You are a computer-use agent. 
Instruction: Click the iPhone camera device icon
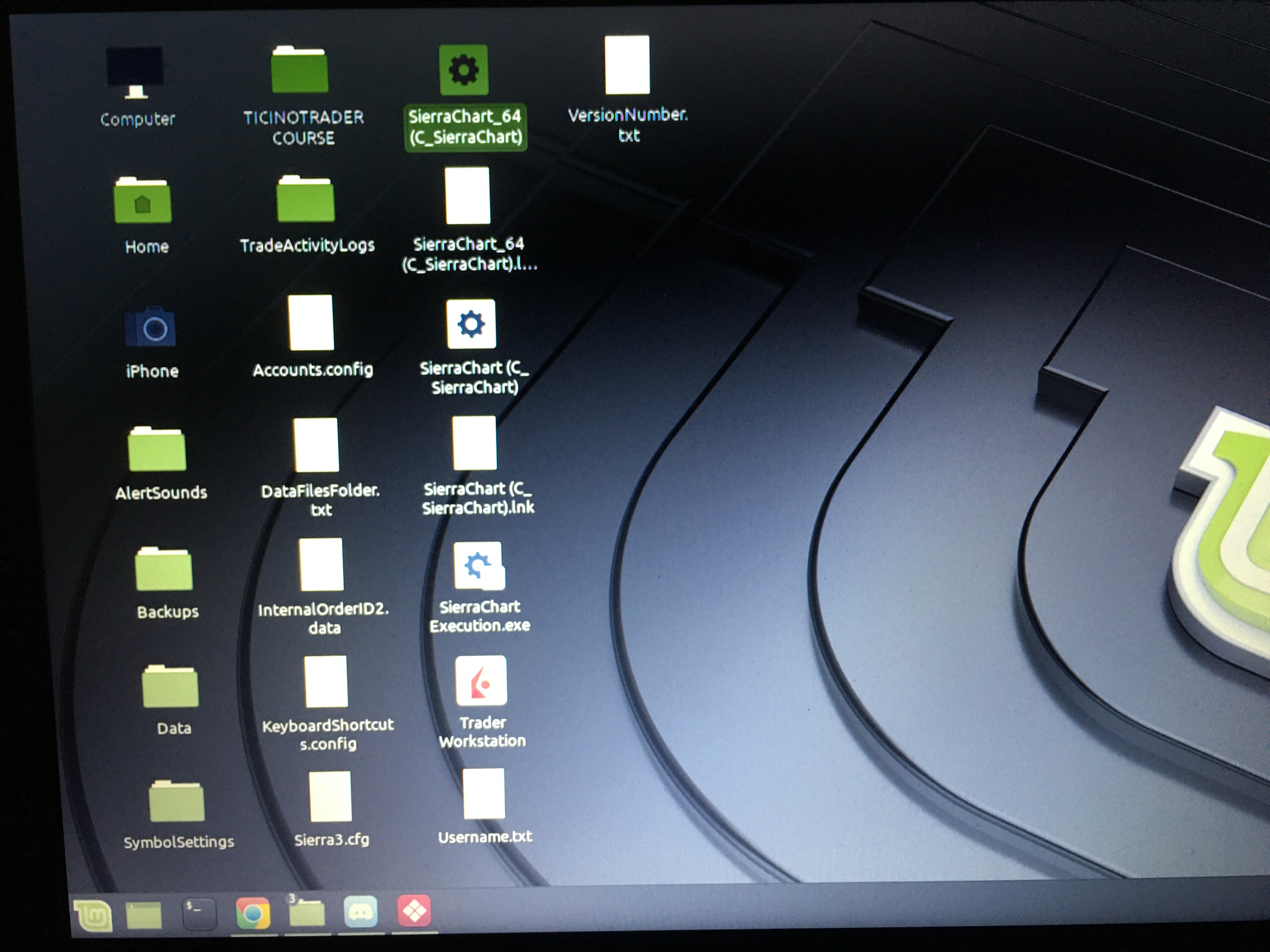click(x=151, y=328)
